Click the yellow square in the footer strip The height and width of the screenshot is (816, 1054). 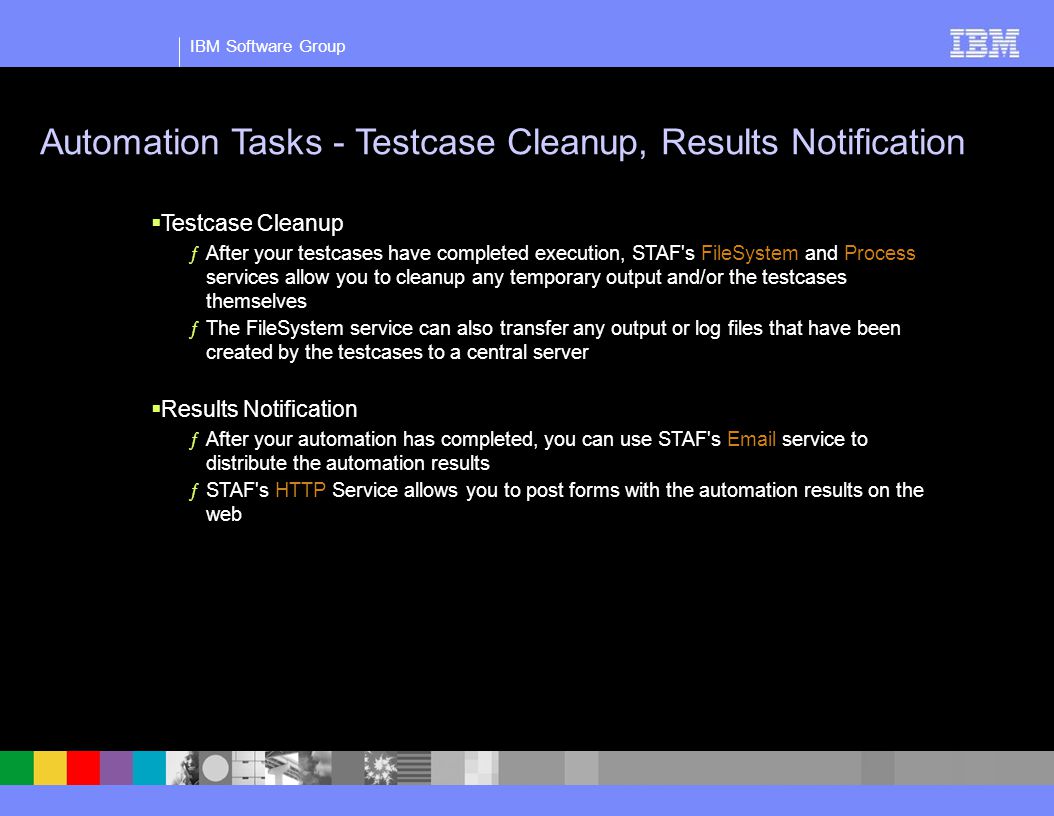point(50,768)
